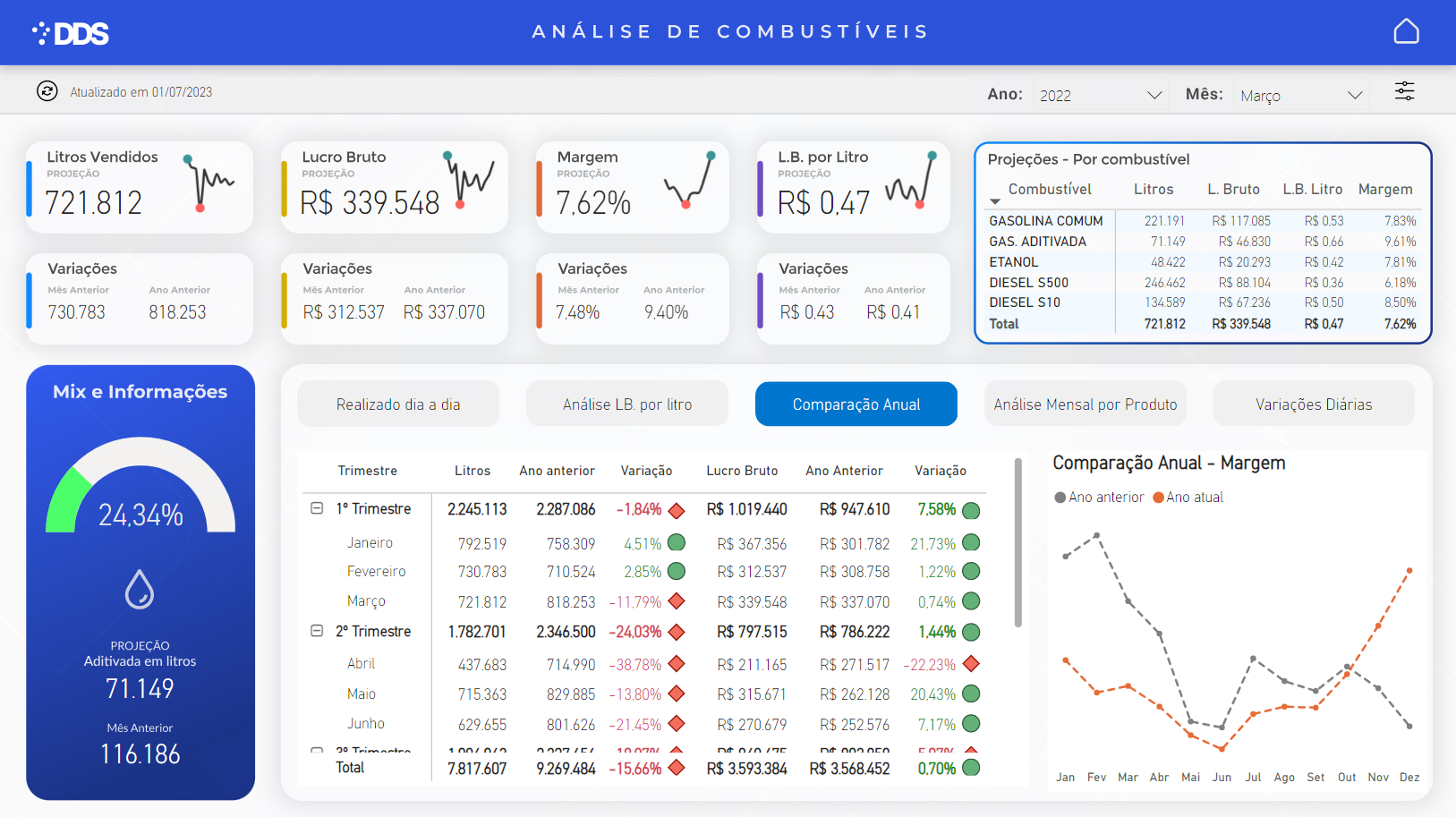The height and width of the screenshot is (817, 1456).
Task: Click green circle next to Total 0,70%
Action: [x=971, y=768]
